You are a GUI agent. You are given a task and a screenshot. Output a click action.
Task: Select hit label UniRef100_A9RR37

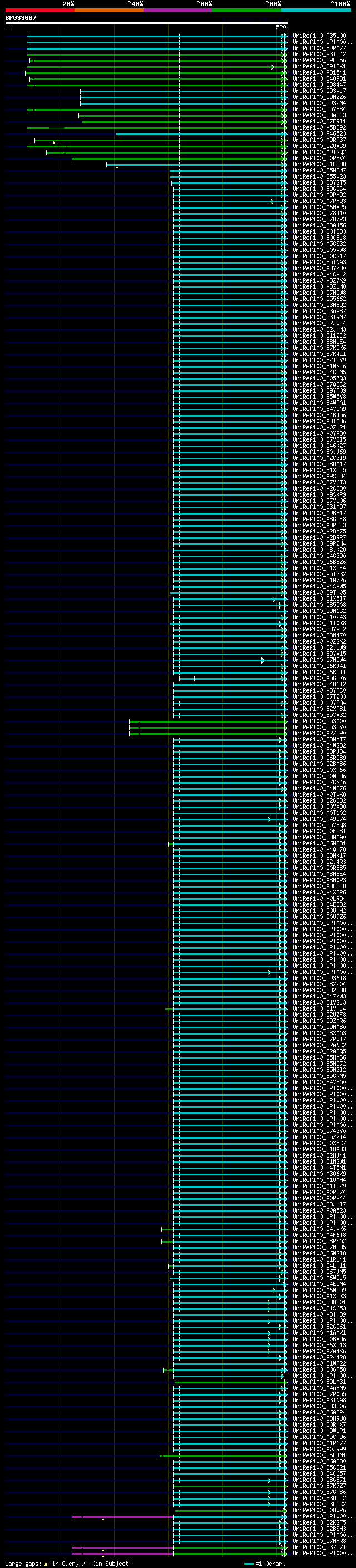tap(319, 140)
